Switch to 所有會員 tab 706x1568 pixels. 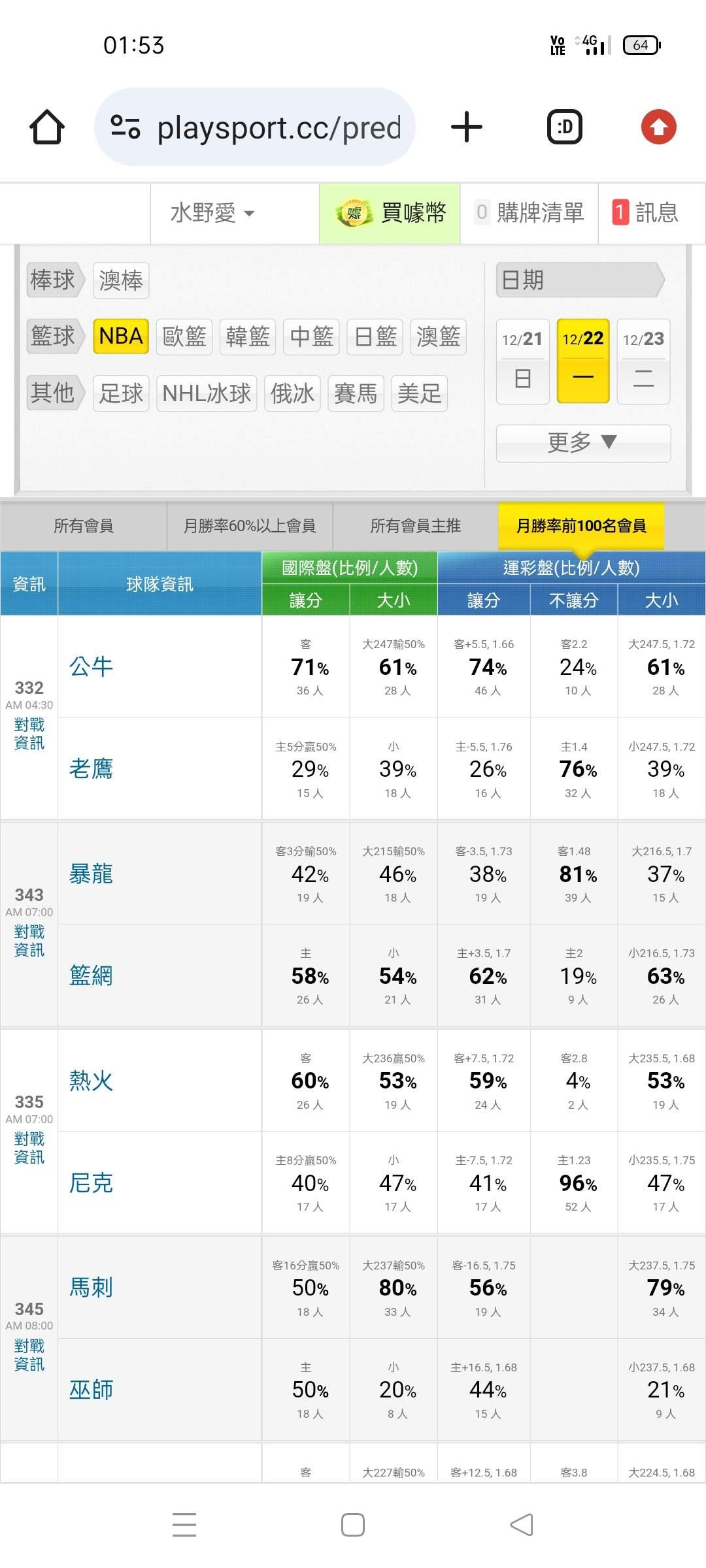click(84, 526)
